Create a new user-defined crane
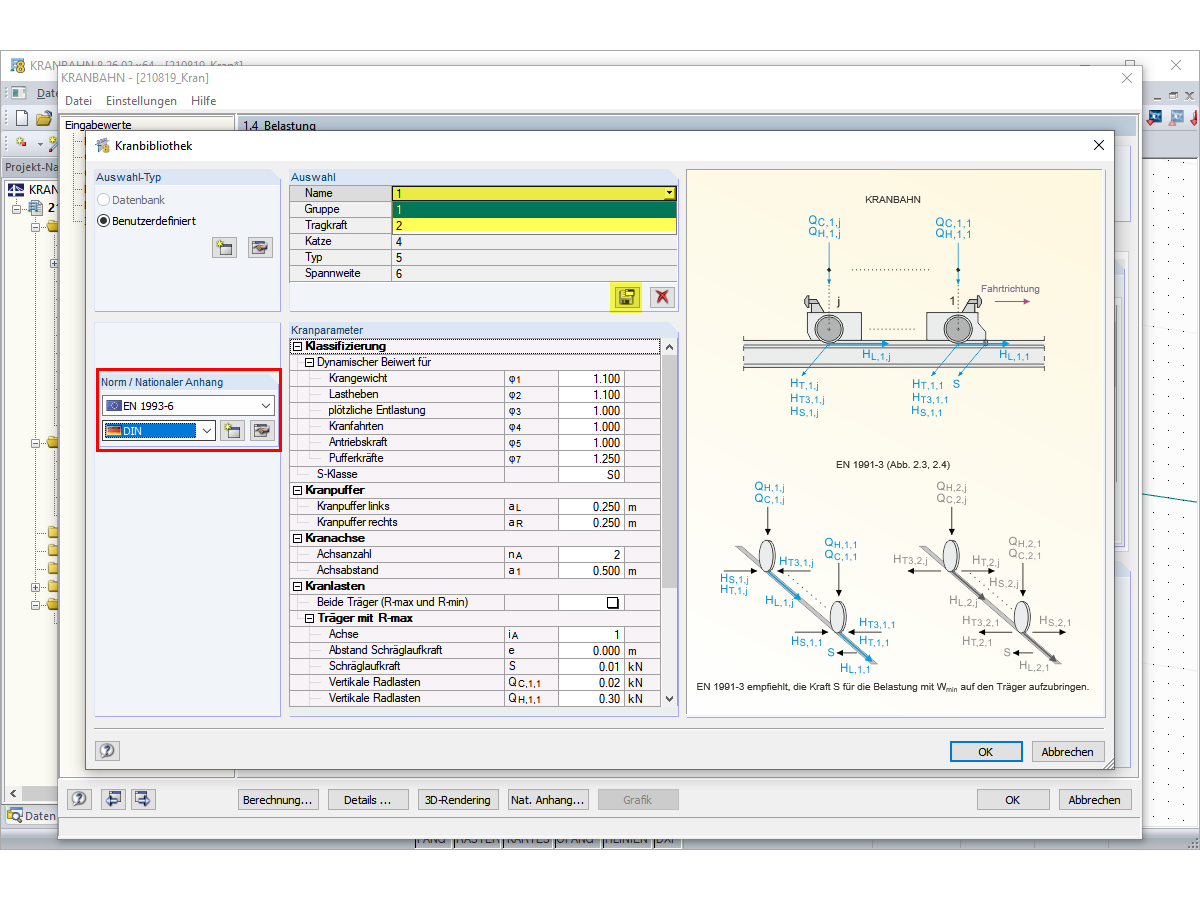 (224, 247)
